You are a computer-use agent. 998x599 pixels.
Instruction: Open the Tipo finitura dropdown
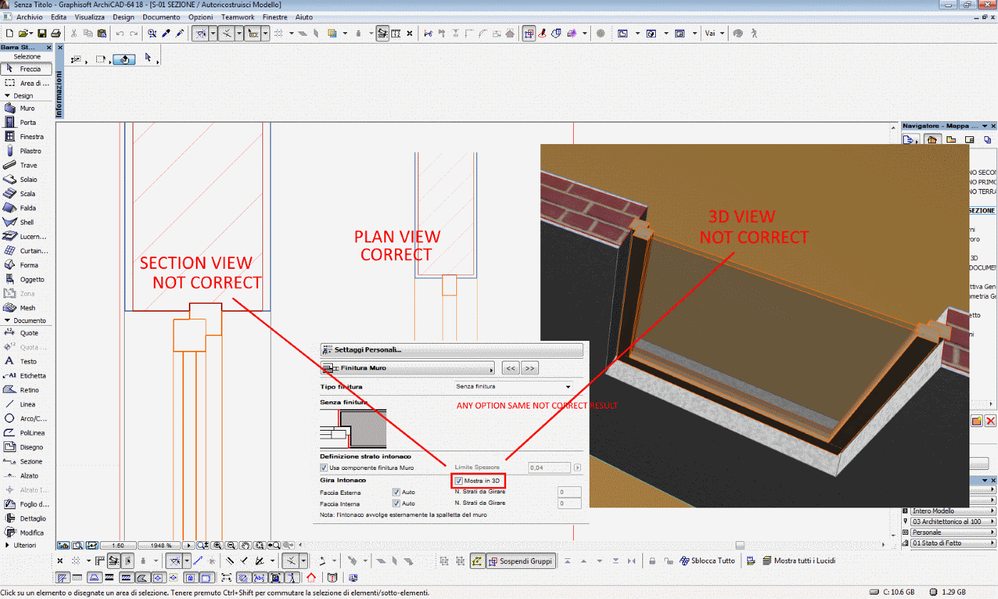pos(513,386)
